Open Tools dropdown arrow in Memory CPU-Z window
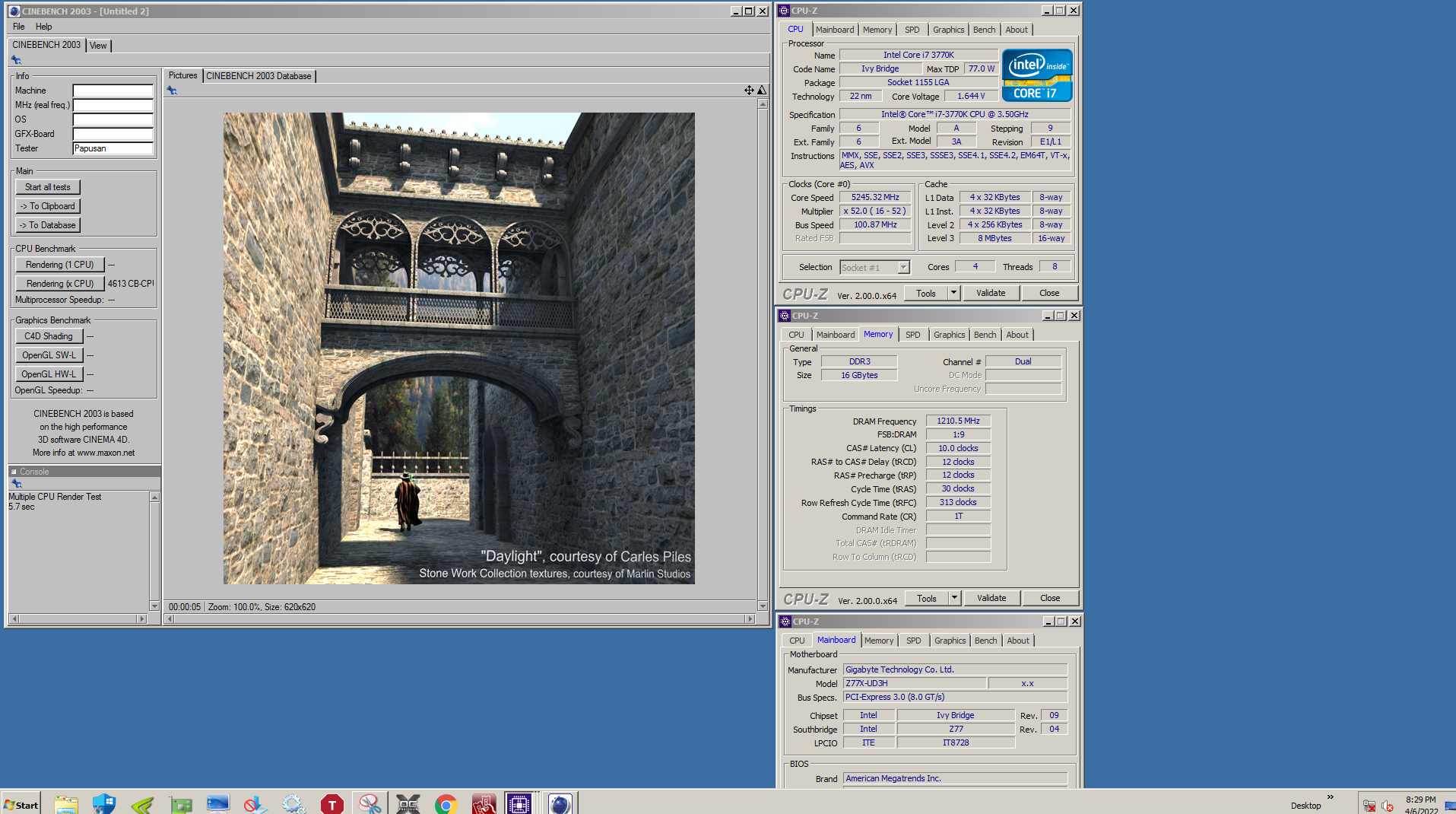This screenshot has height=814, width=1456. coord(954,598)
